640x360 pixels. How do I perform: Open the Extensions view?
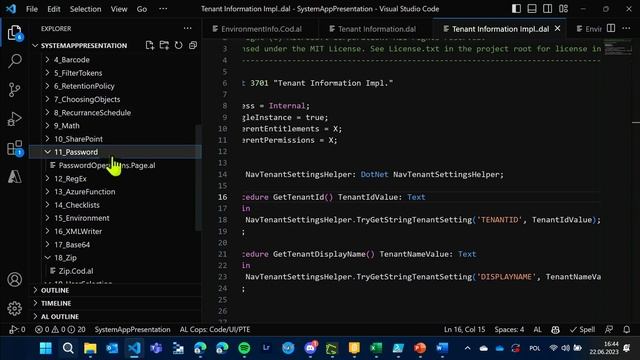click(x=15, y=148)
